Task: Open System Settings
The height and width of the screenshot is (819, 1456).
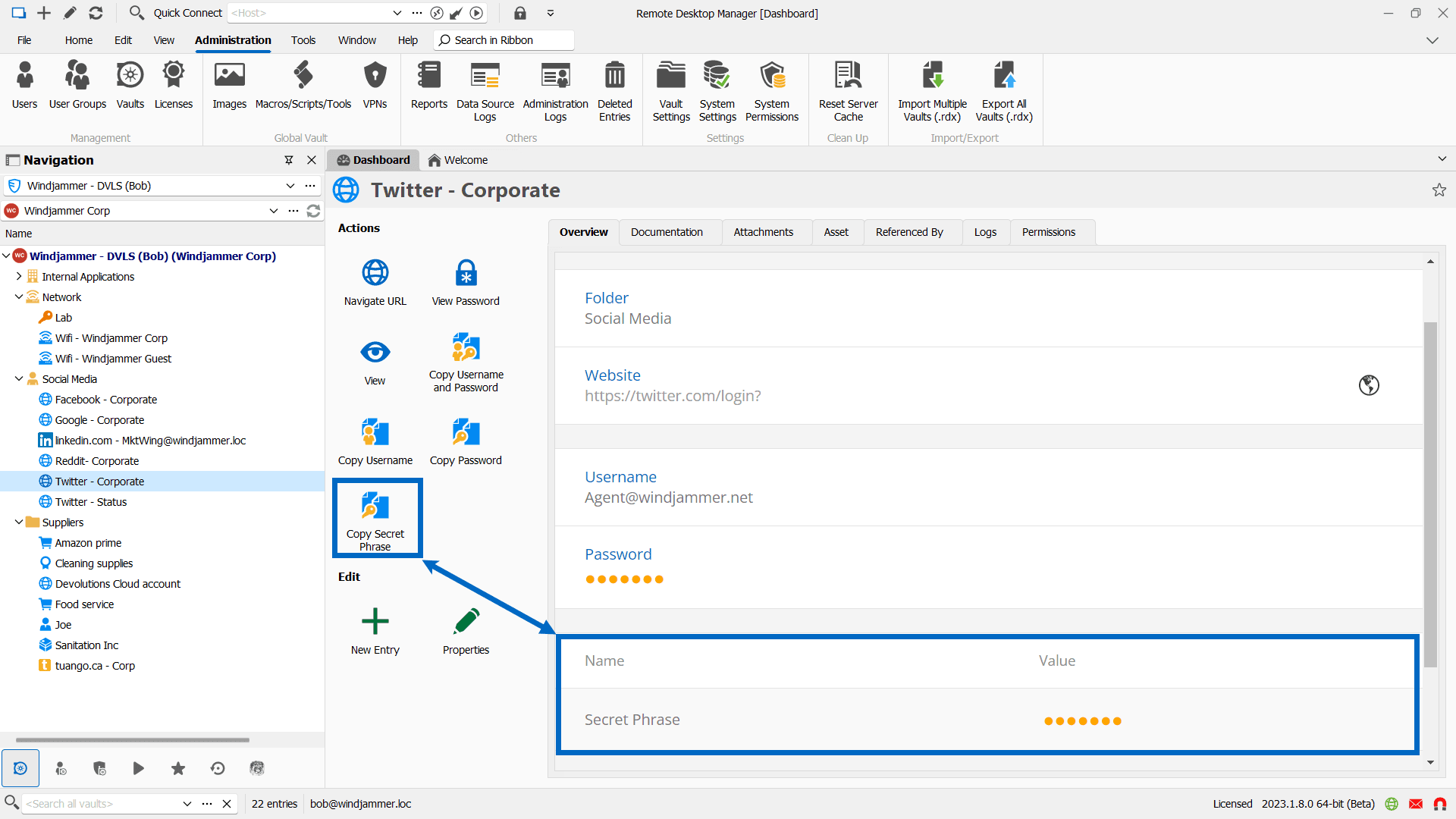Action: click(x=717, y=91)
